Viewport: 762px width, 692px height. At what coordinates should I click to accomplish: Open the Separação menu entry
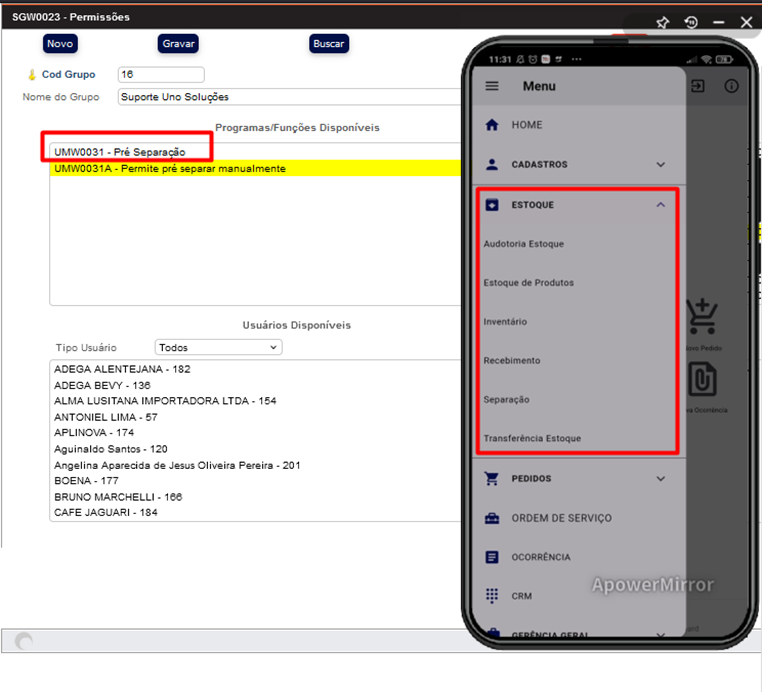[x=507, y=399]
